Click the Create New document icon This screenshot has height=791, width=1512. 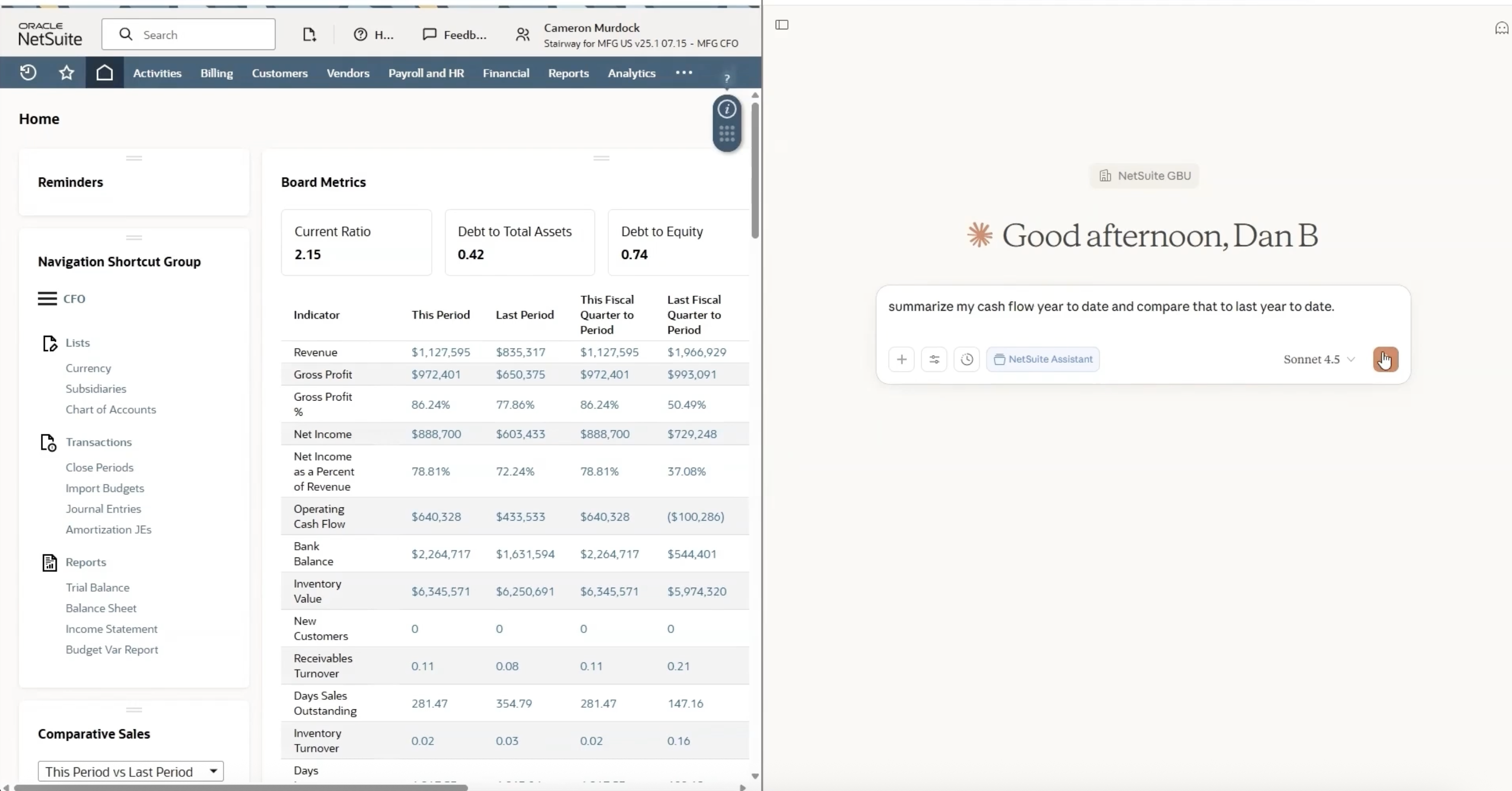coord(309,35)
